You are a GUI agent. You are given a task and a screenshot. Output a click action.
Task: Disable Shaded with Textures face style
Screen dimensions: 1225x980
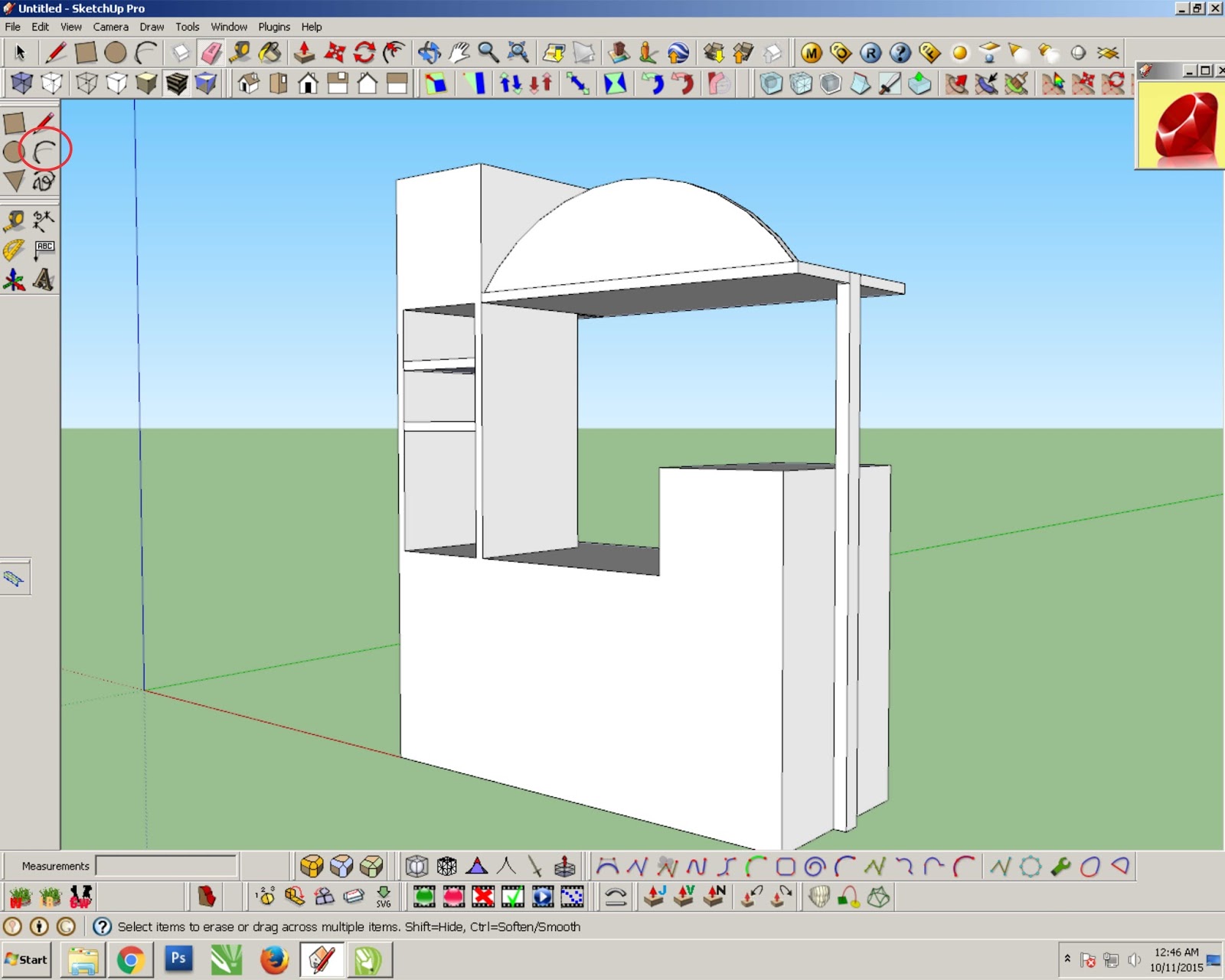point(177,84)
